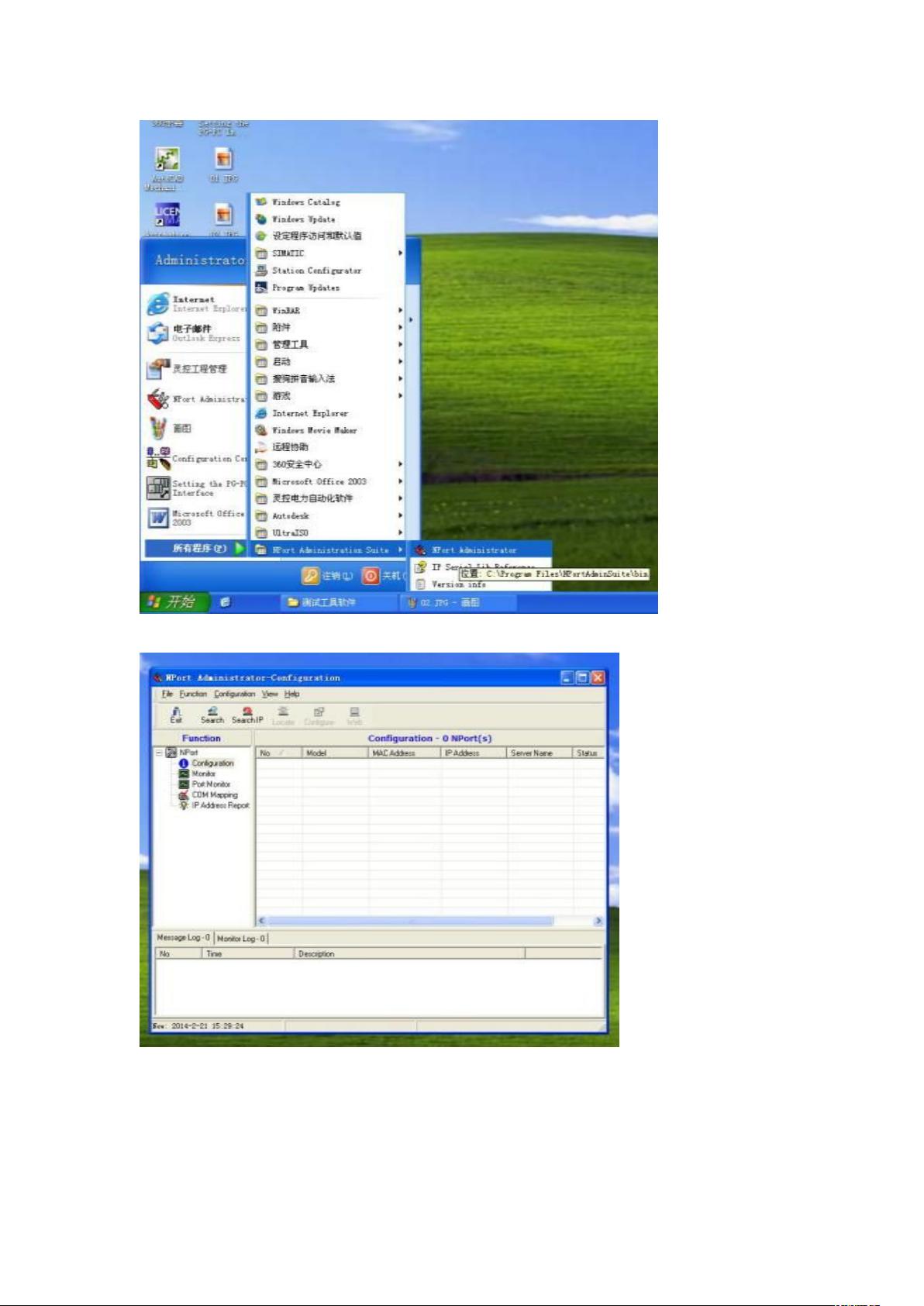Open pinned Internet Explorer in Start menu
This screenshot has width=924, height=1306.
pyautogui.click(x=195, y=304)
